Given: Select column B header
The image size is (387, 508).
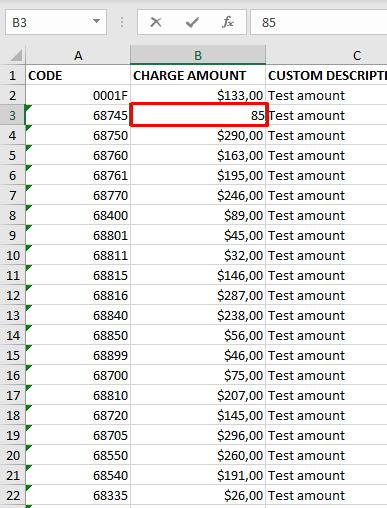Looking at the screenshot, I should pyautogui.click(x=198, y=55).
